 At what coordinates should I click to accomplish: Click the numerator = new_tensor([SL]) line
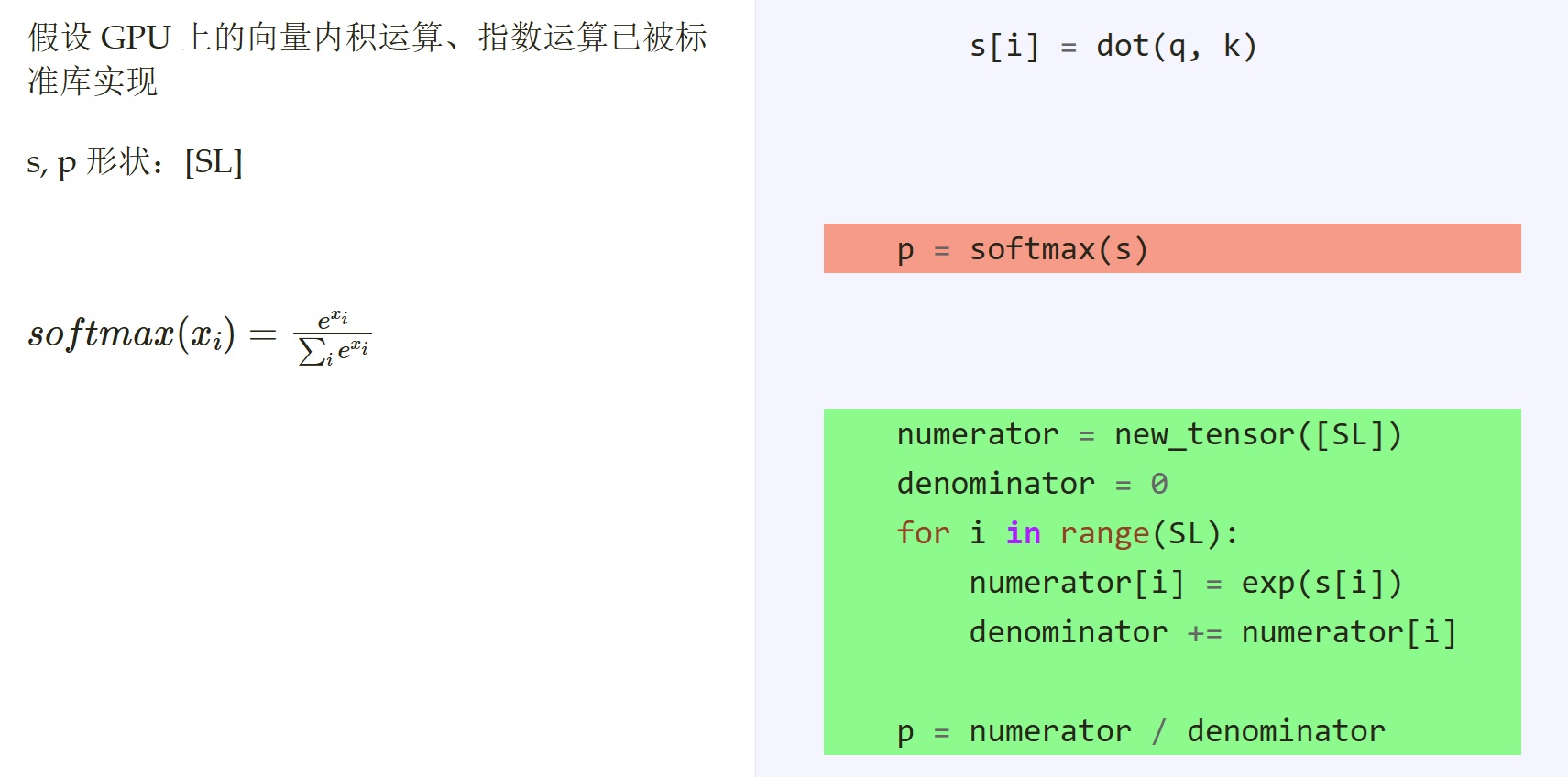pyautogui.click(x=1149, y=434)
